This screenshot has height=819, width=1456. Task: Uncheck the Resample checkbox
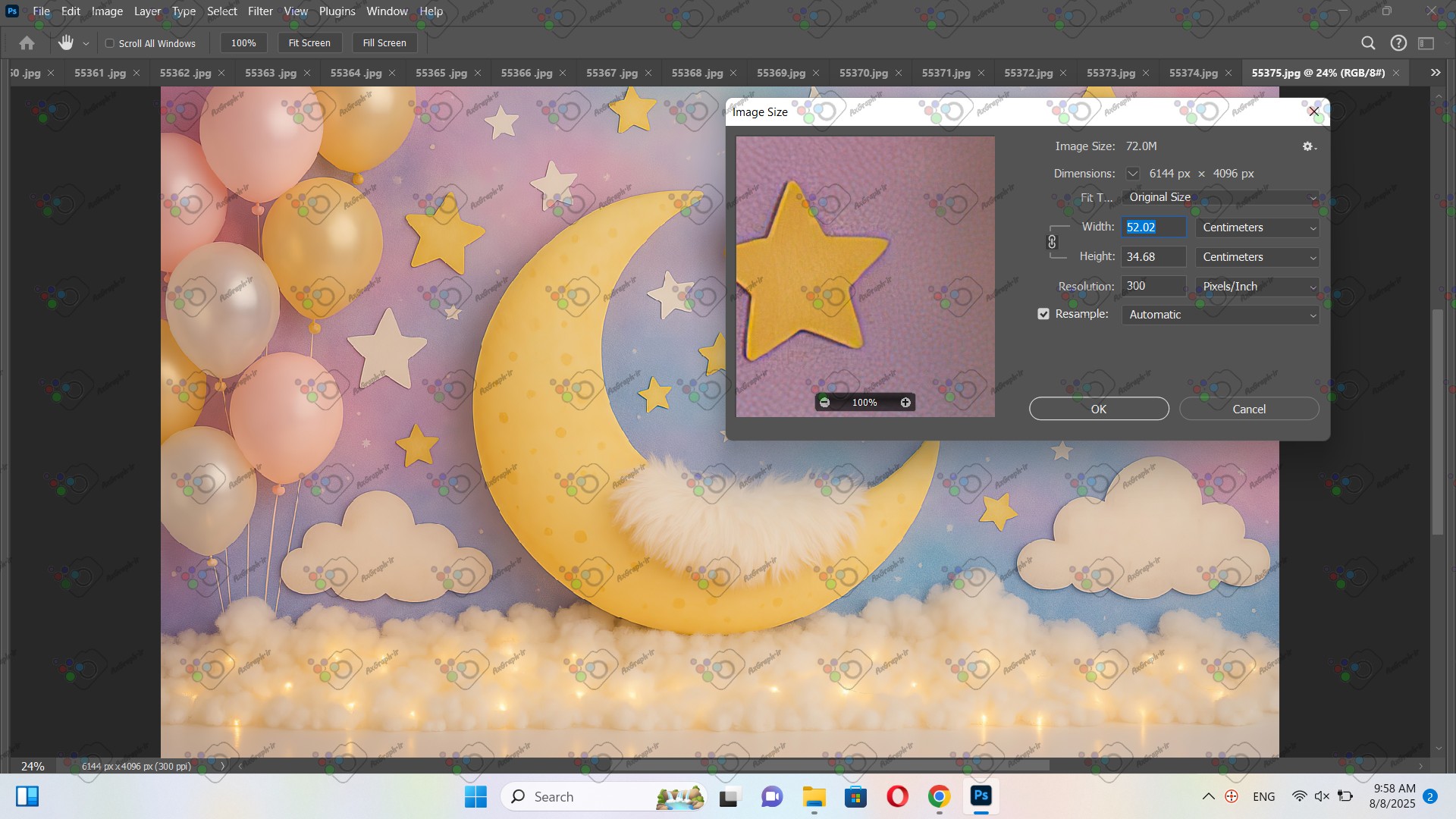(1043, 314)
